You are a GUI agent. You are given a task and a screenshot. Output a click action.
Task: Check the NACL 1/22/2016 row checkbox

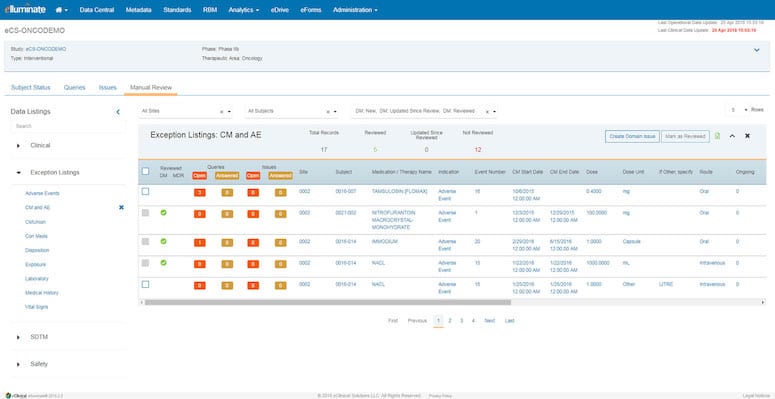point(145,263)
